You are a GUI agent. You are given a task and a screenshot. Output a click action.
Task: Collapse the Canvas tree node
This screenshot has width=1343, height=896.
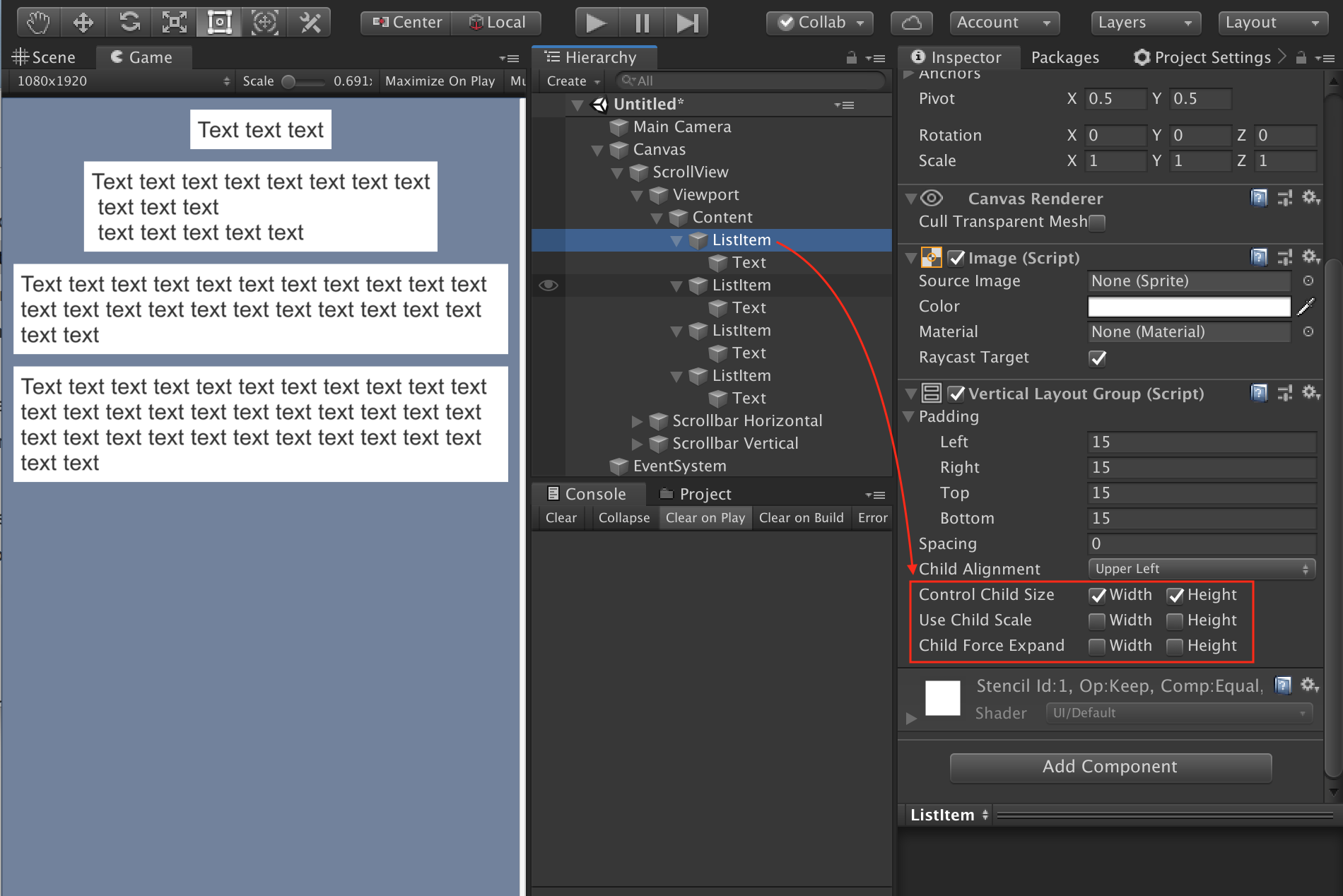[x=597, y=151]
